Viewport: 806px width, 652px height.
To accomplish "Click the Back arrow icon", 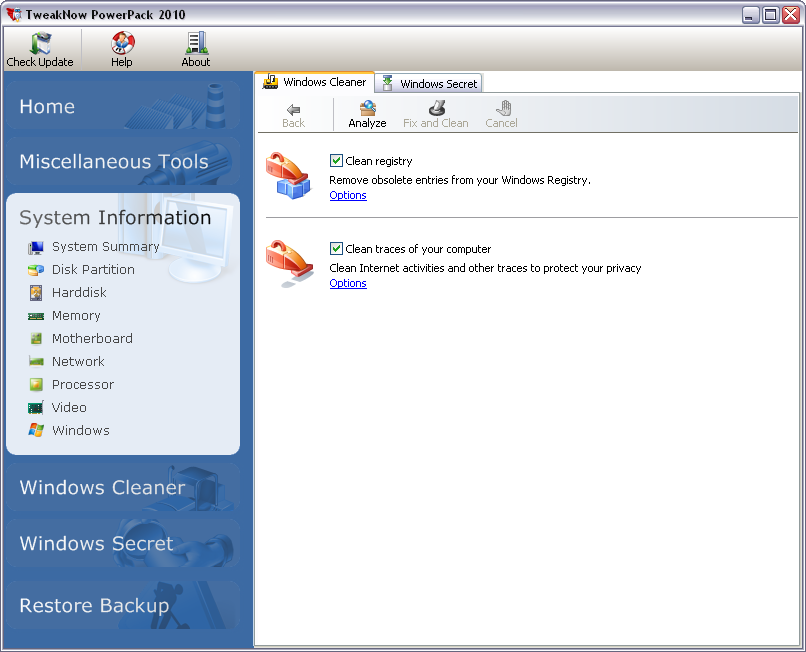I will 294,109.
